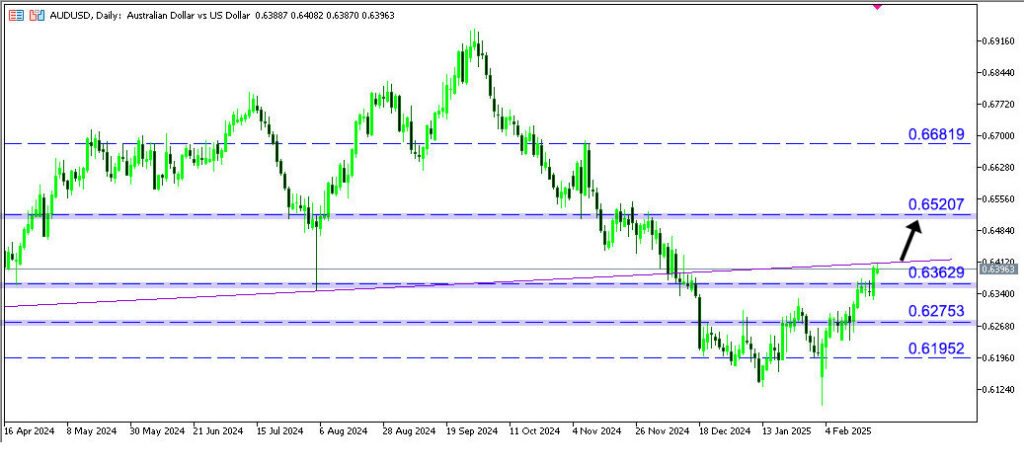The width and height of the screenshot is (1024, 463).
Task: Click the current price tag 0.63963 on axis
Action: pos(998,269)
